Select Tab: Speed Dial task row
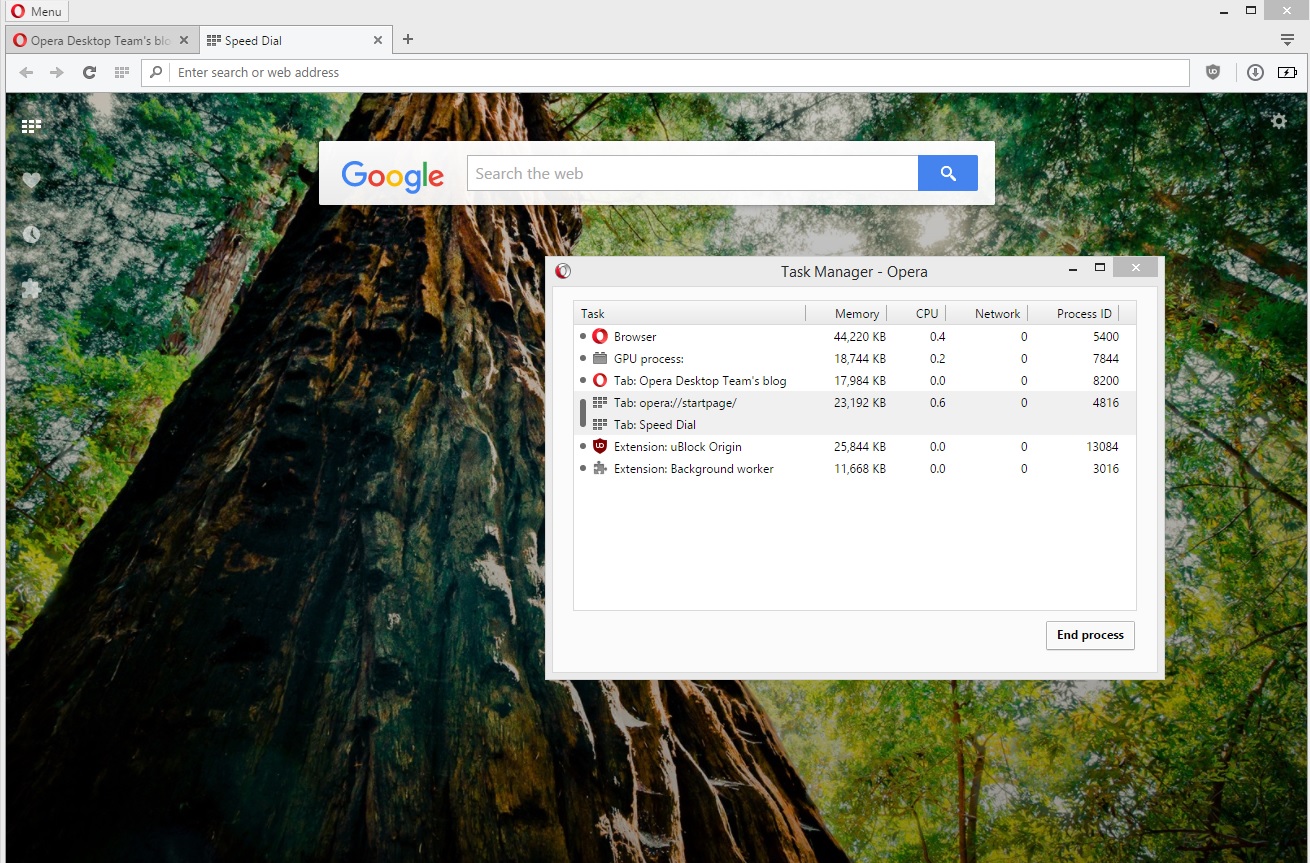This screenshot has width=1310, height=863. click(854, 425)
